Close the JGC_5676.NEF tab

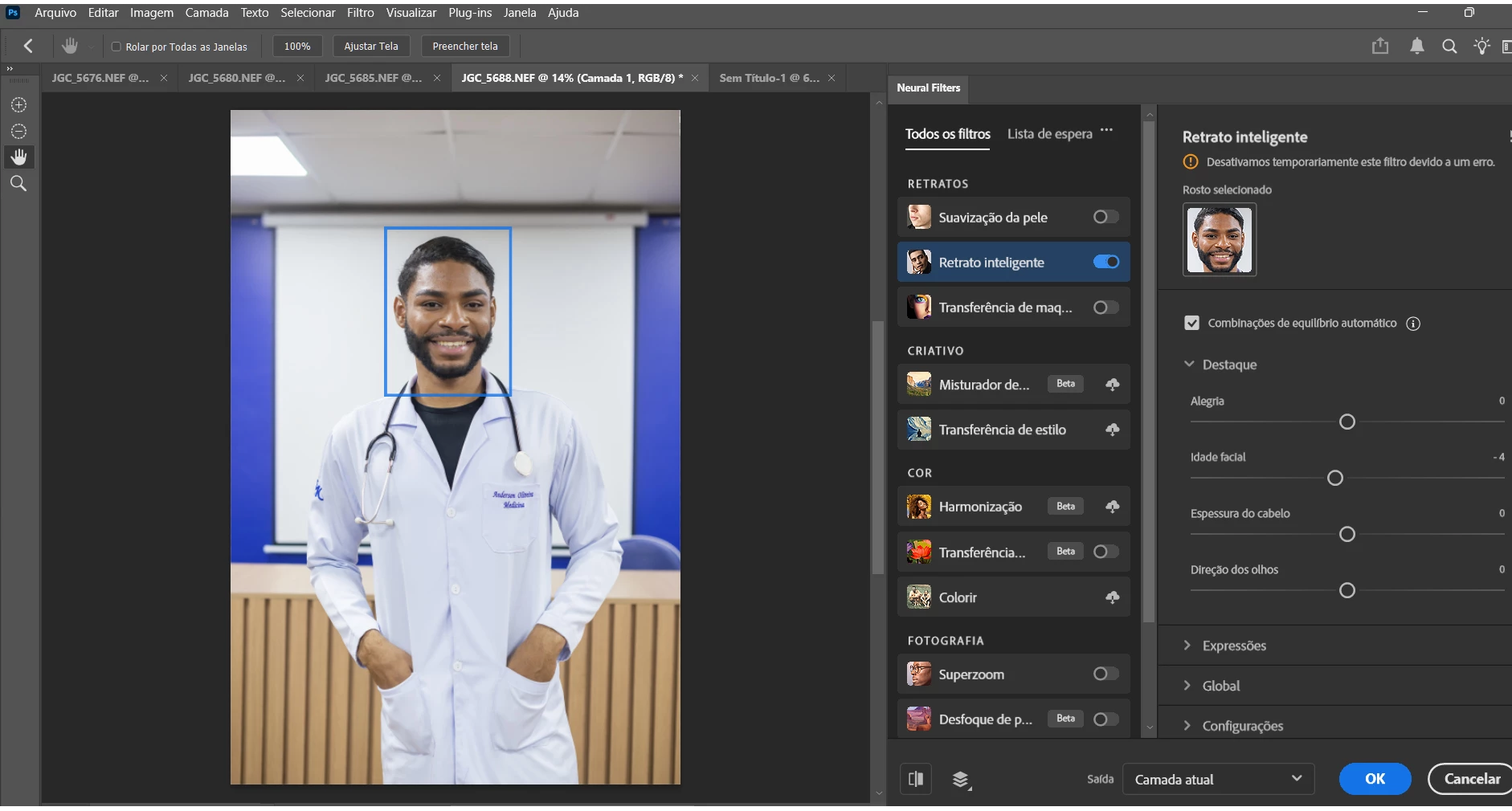pyautogui.click(x=164, y=78)
